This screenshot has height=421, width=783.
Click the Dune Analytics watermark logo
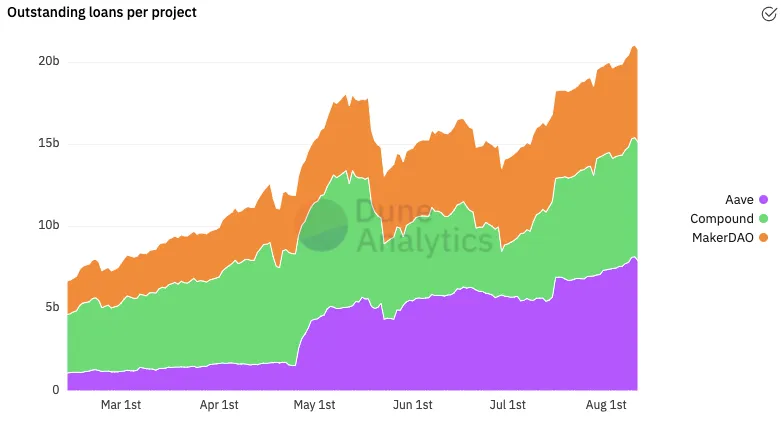[x=321, y=224]
